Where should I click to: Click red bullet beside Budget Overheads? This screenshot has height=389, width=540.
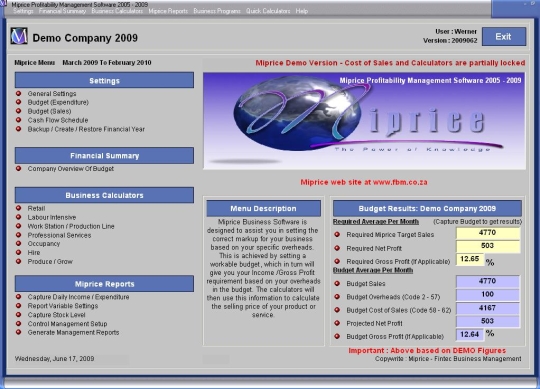pyautogui.click(x=337, y=296)
